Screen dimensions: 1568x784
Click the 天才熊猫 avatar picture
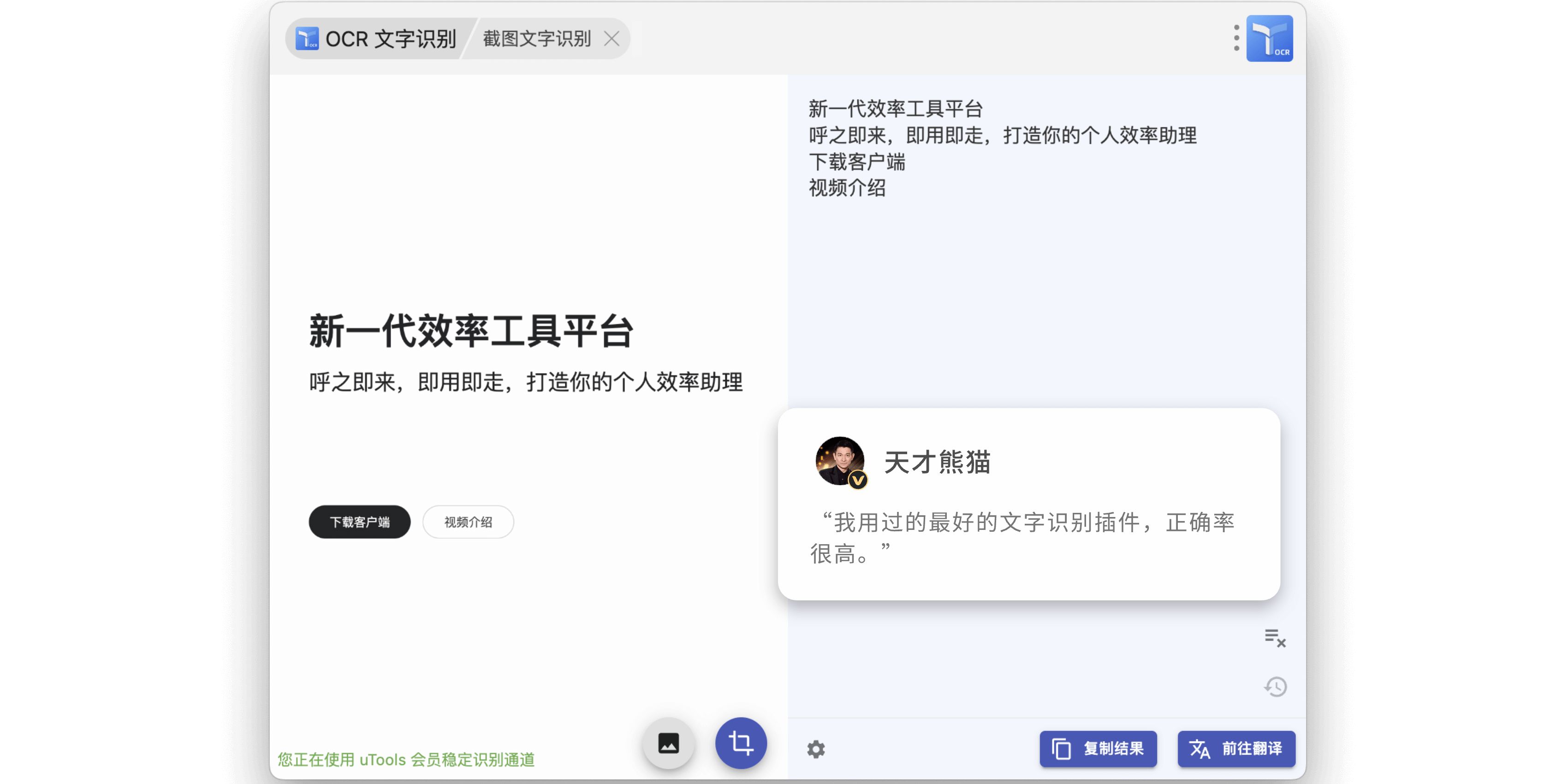(839, 461)
